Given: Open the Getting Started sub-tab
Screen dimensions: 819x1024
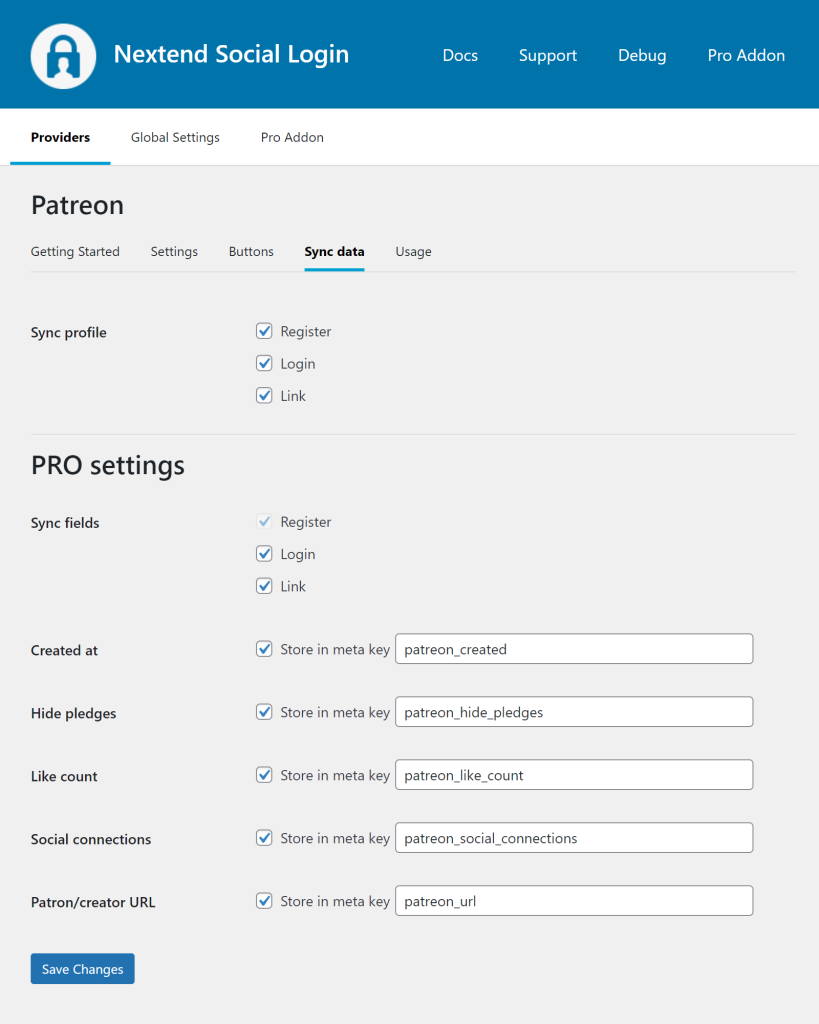Looking at the screenshot, I should point(75,252).
